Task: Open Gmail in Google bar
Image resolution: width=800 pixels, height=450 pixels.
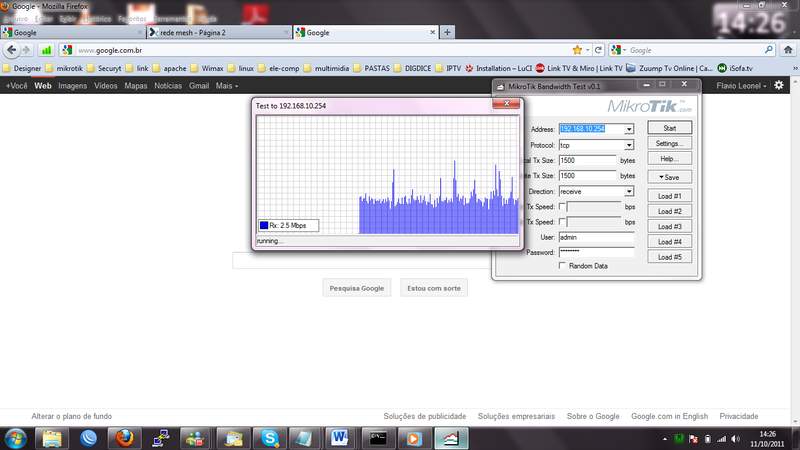Action: click(x=198, y=86)
